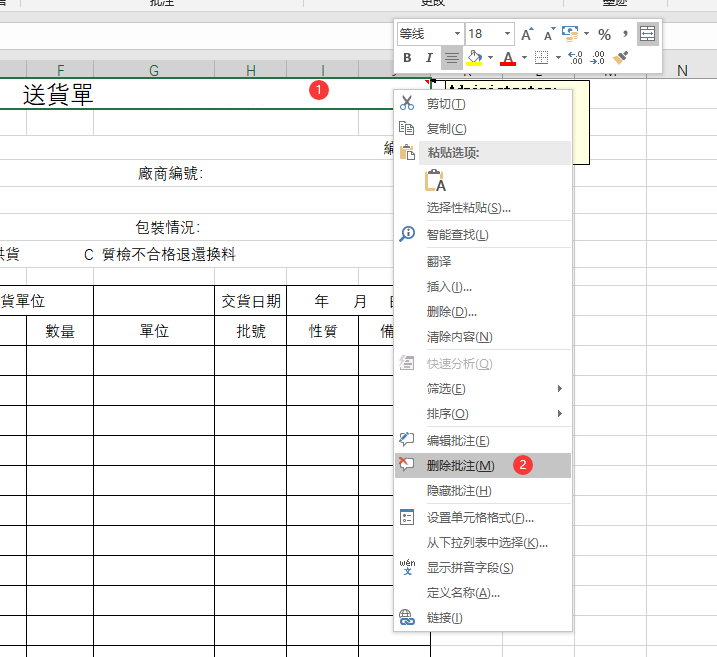Image resolution: width=717 pixels, height=657 pixels.
Task: Click the scissors cut icon
Action: pos(407,103)
